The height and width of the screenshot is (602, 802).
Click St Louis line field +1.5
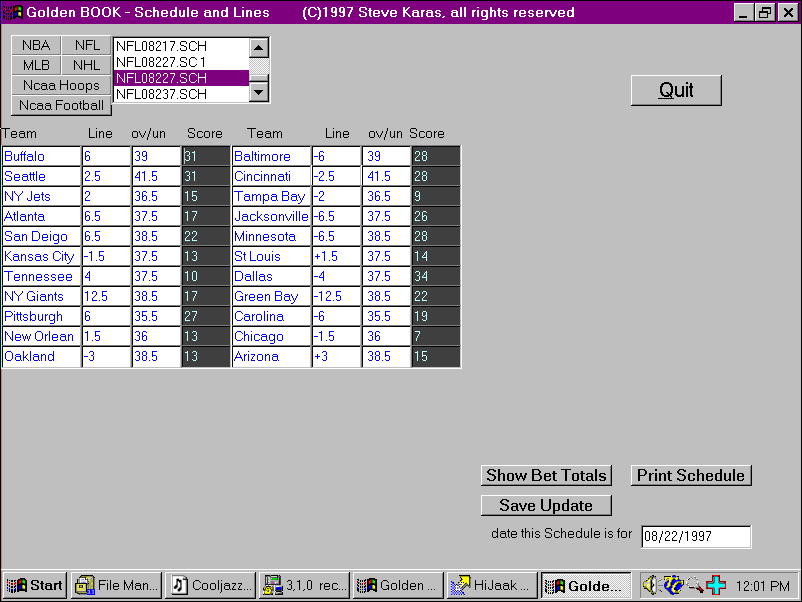[x=337, y=256]
